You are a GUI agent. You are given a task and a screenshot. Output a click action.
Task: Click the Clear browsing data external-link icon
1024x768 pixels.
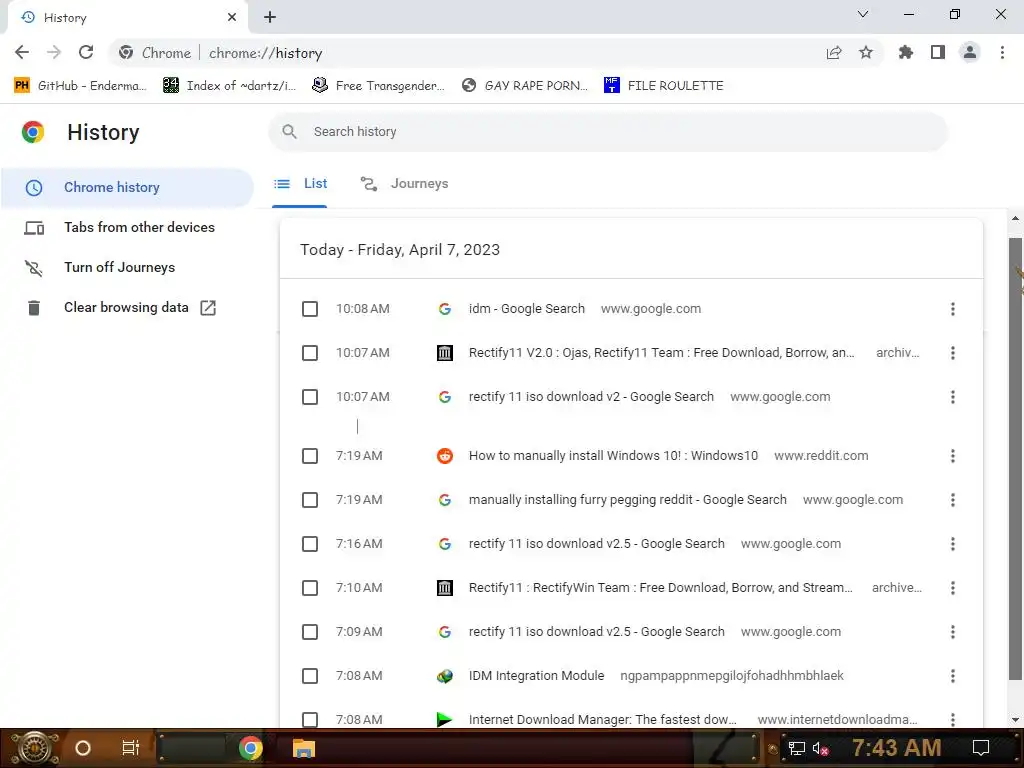point(208,308)
